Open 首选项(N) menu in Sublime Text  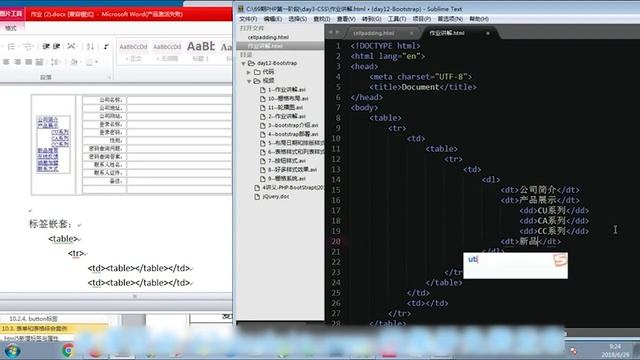[x=450, y=19]
